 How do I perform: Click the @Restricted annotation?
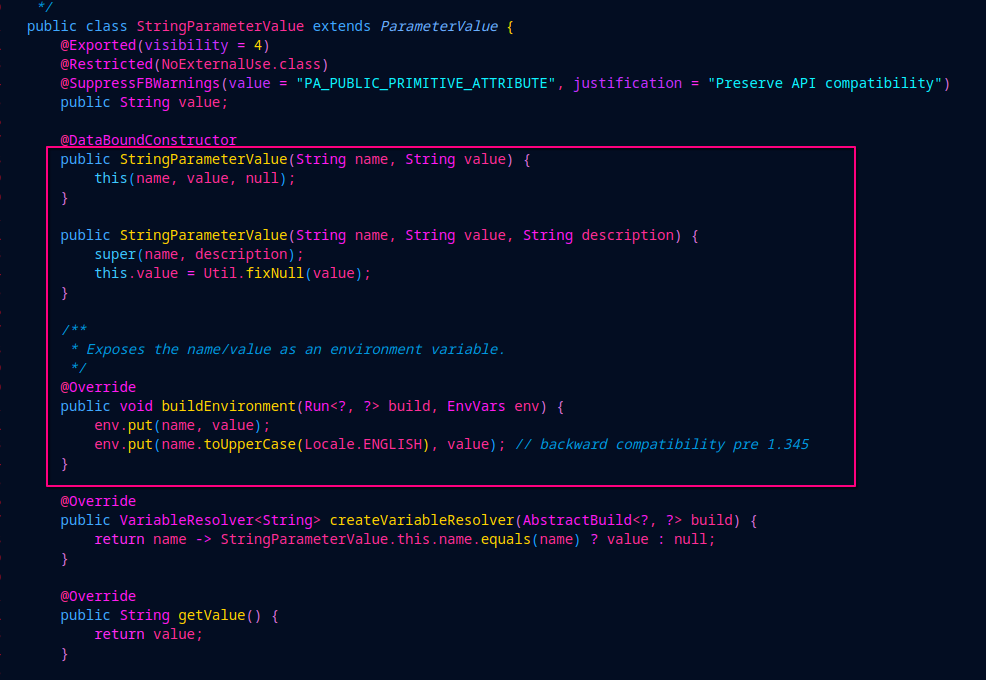[x=106, y=64]
